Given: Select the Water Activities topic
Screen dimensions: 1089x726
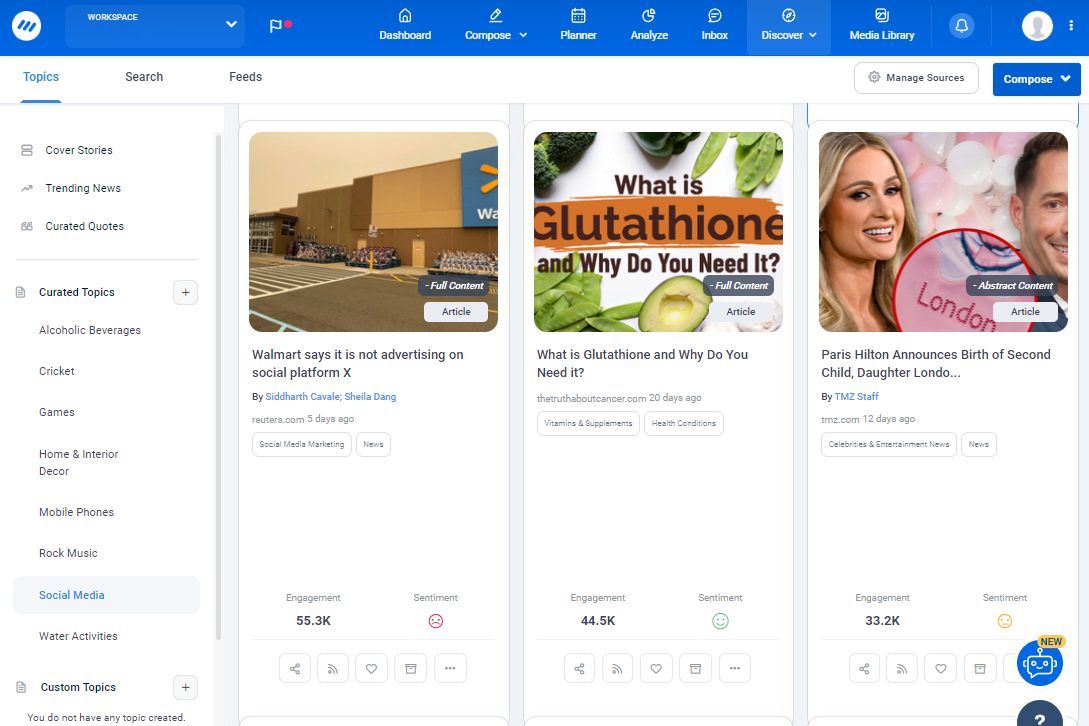Looking at the screenshot, I should pos(78,636).
